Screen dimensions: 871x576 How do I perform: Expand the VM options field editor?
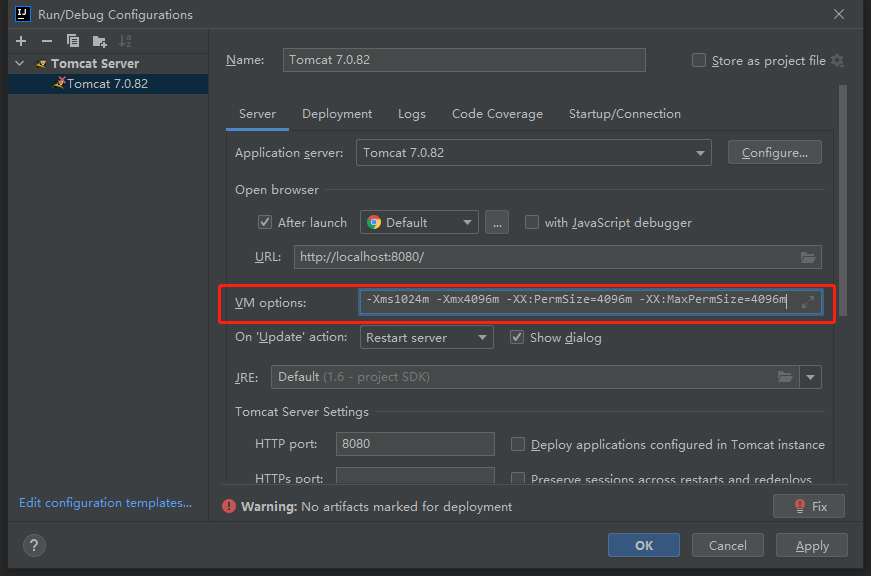pyautogui.click(x=808, y=302)
